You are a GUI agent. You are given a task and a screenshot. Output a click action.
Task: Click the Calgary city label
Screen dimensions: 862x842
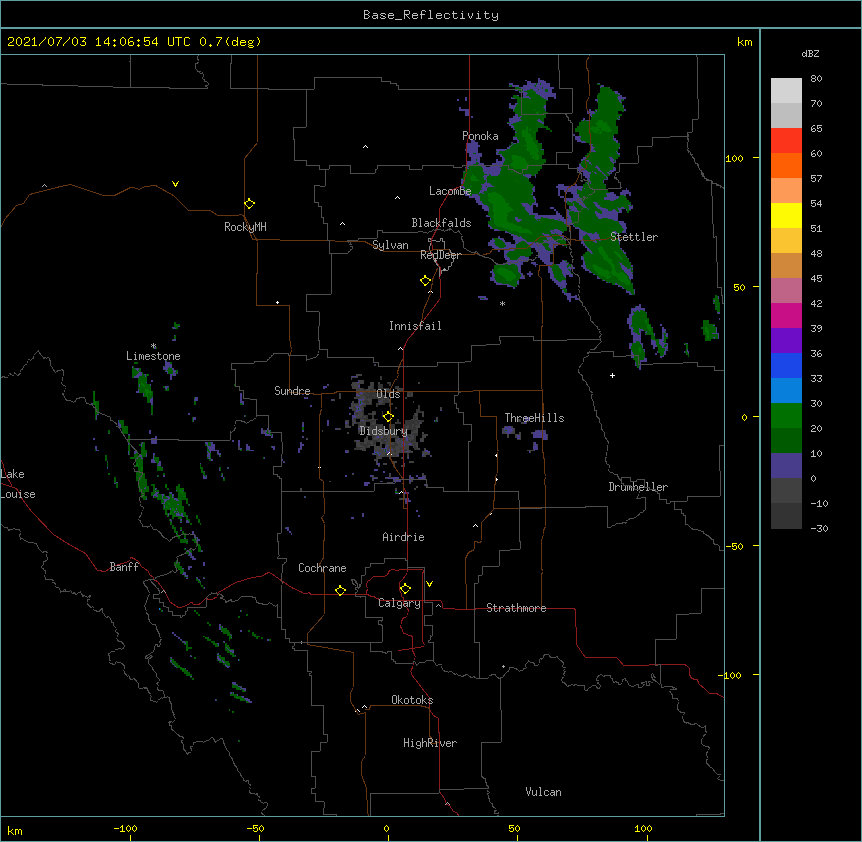[399, 603]
